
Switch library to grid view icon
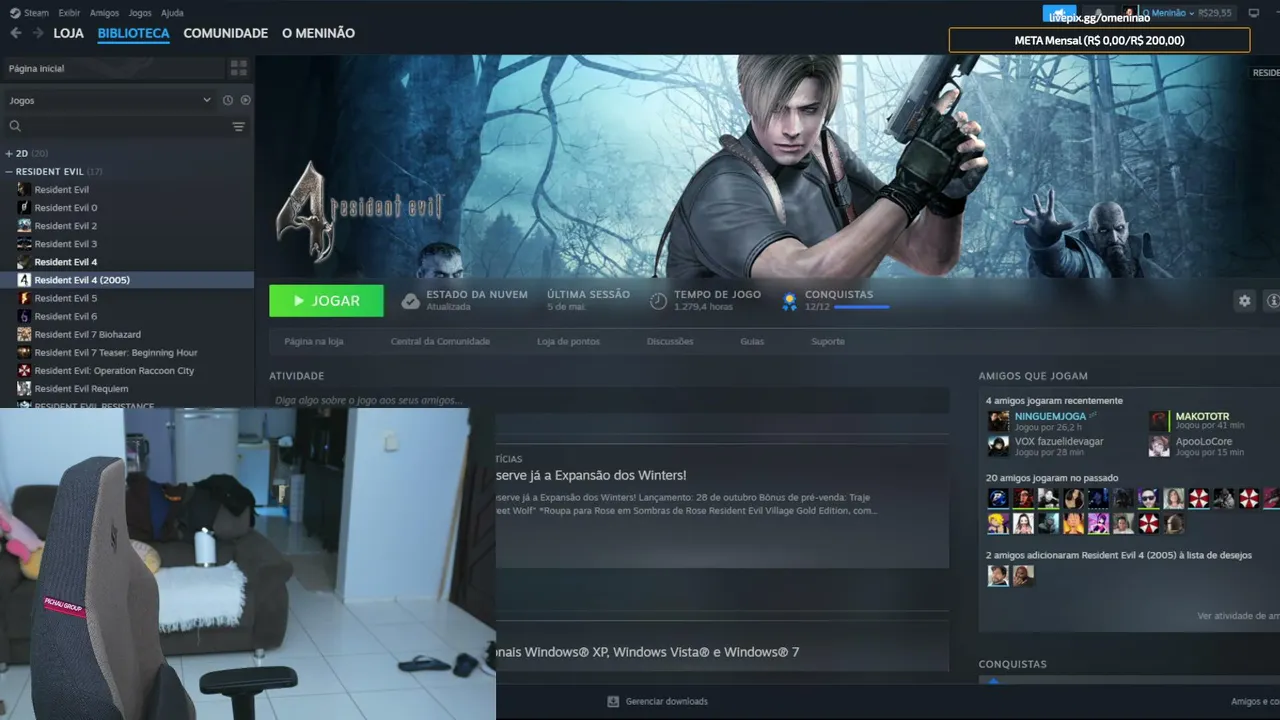(238, 68)
